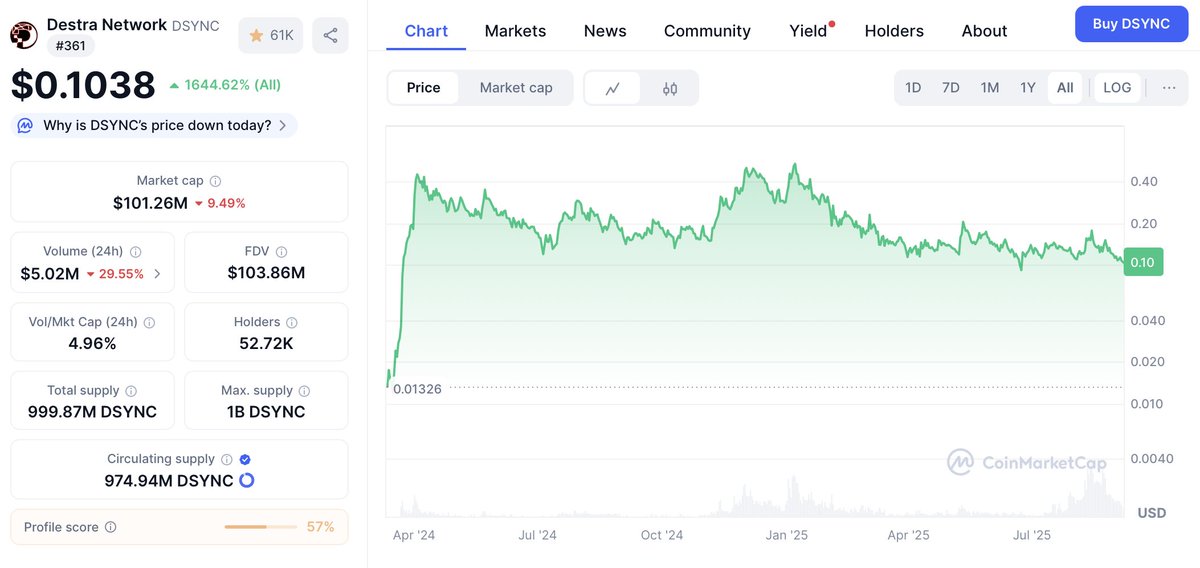
Task: Click the share icon button
Action: (330, 35)
